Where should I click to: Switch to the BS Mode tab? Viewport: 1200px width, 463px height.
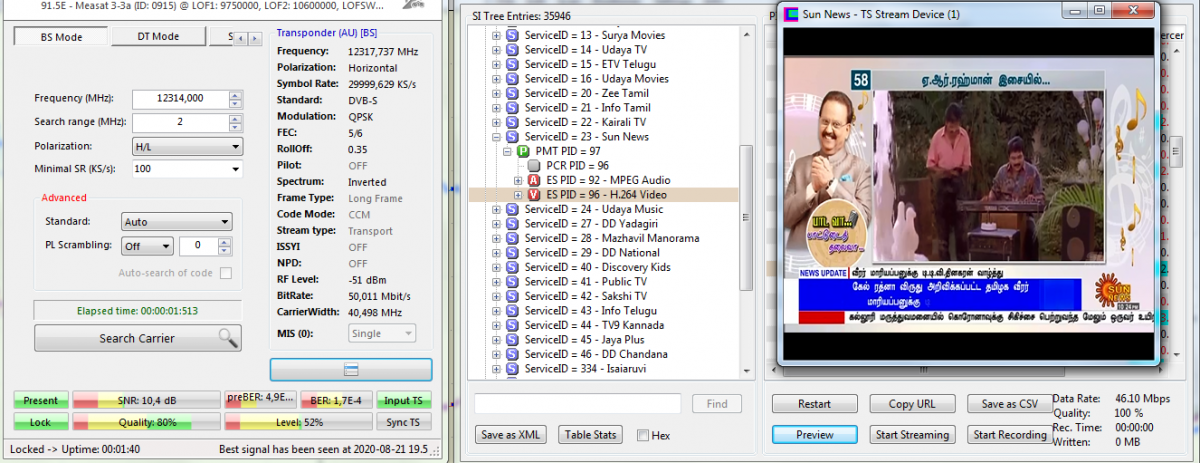tap(61, 37)
